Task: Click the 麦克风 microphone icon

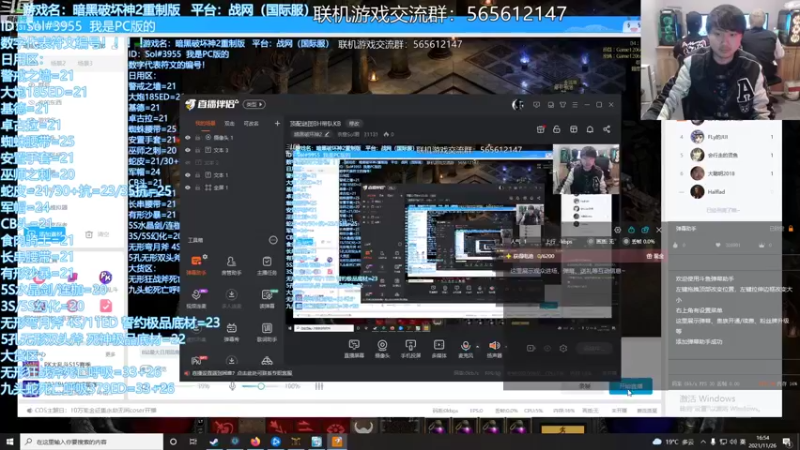Action: 465,346
